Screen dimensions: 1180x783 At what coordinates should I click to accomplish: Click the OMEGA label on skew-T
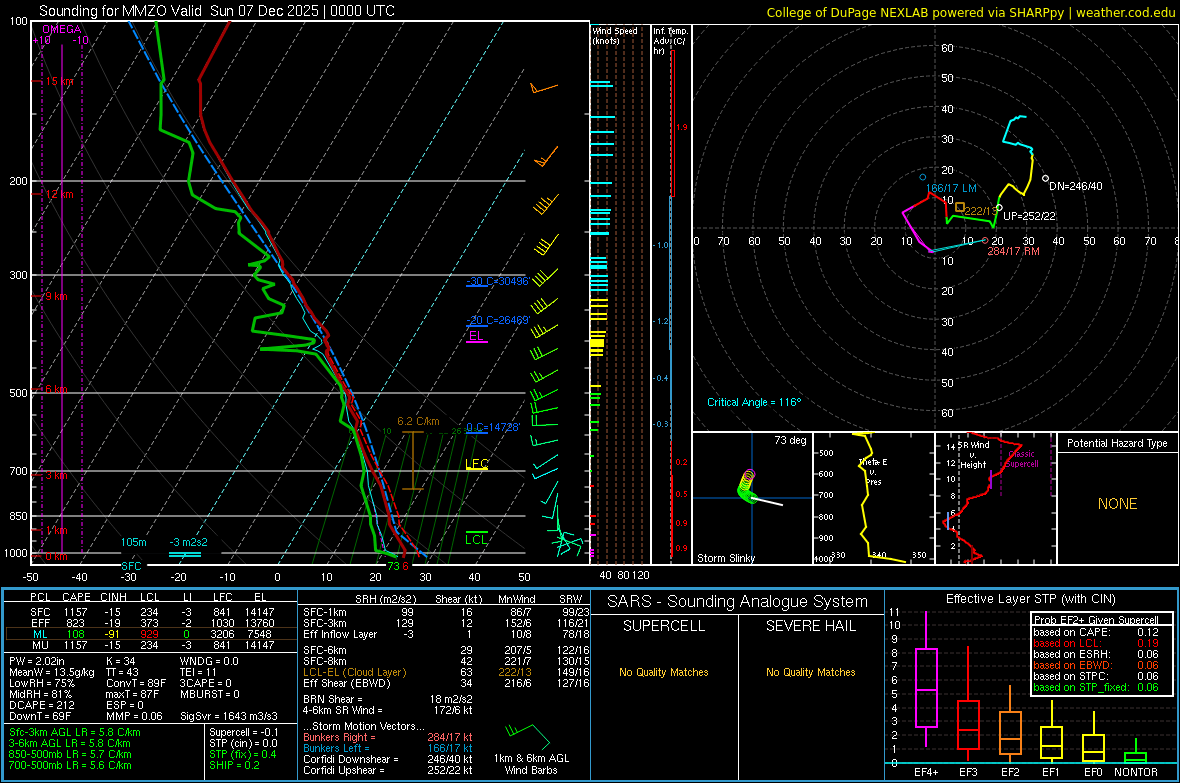[62, 29]
